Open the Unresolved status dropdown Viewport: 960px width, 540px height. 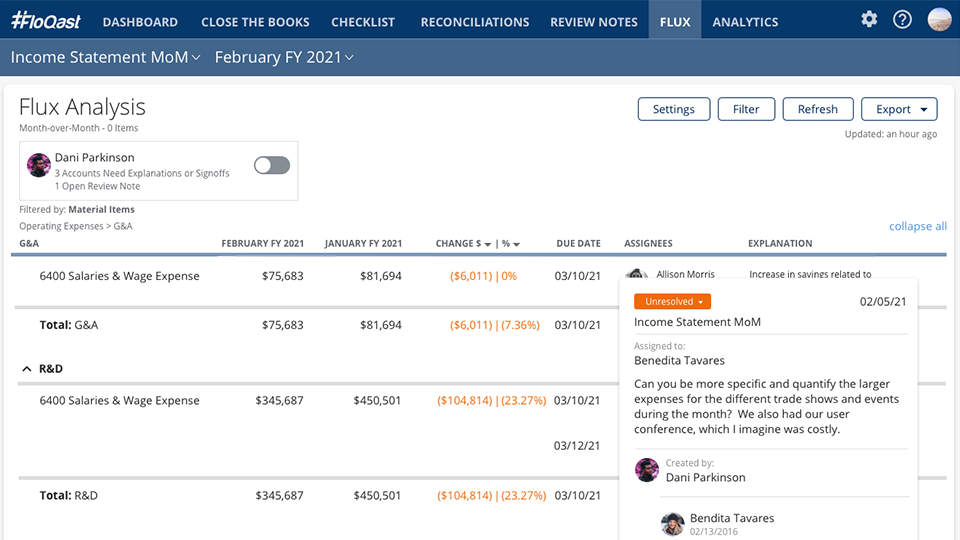point(675,301)
